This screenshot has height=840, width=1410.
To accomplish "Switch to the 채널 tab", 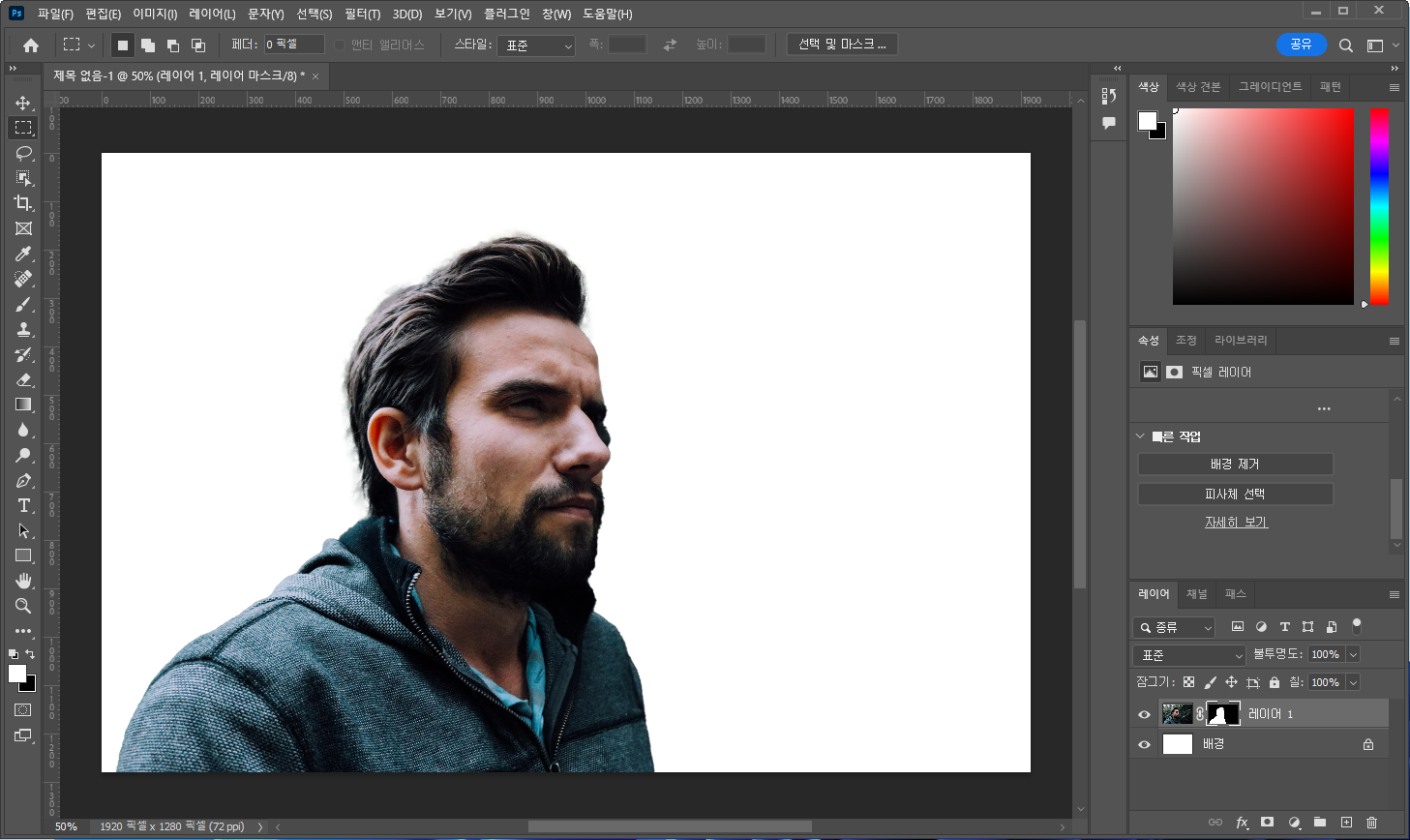I will tap(1197, 594).
